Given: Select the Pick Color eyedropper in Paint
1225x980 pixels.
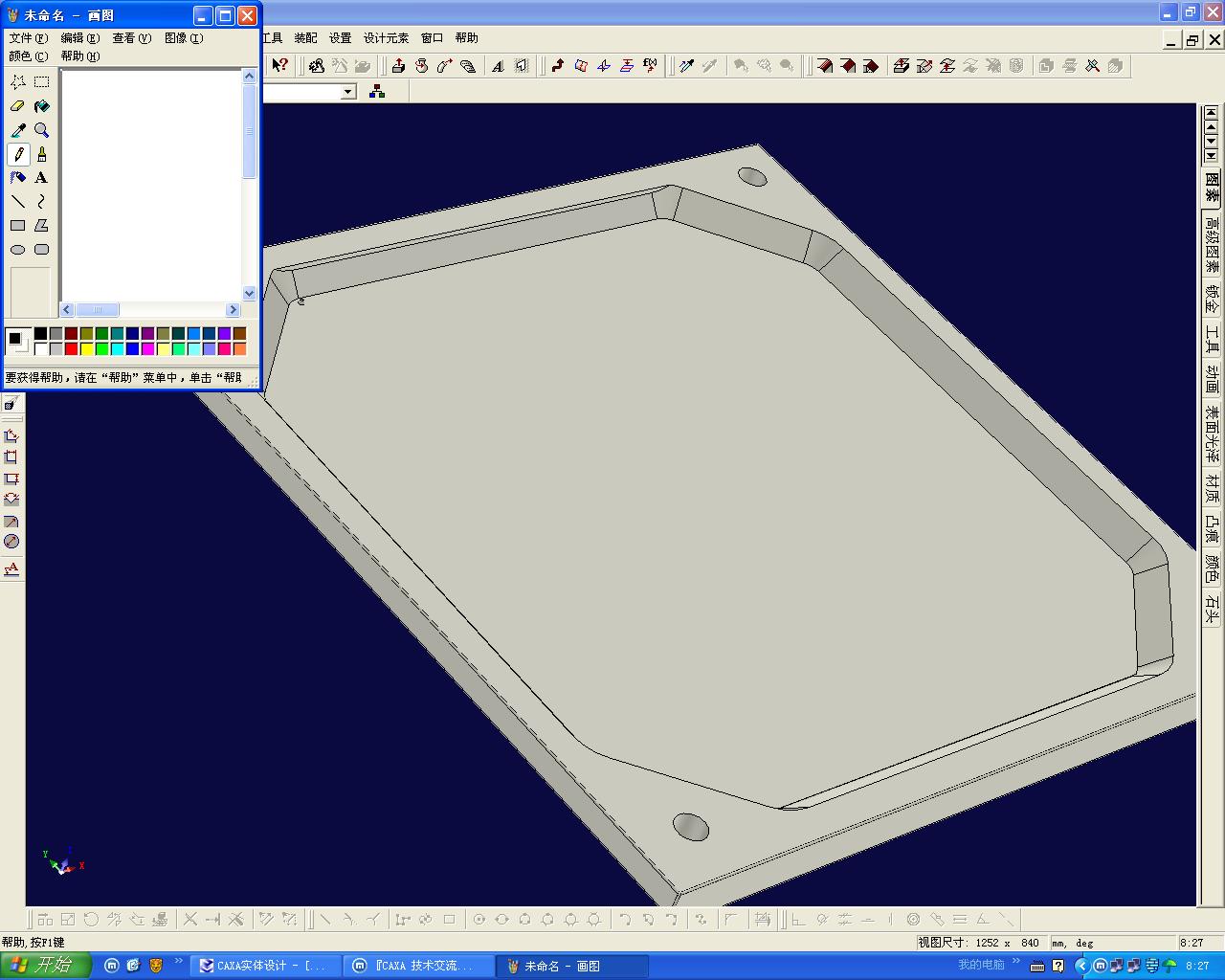Looking at the screenshot, I should point(17,130).
